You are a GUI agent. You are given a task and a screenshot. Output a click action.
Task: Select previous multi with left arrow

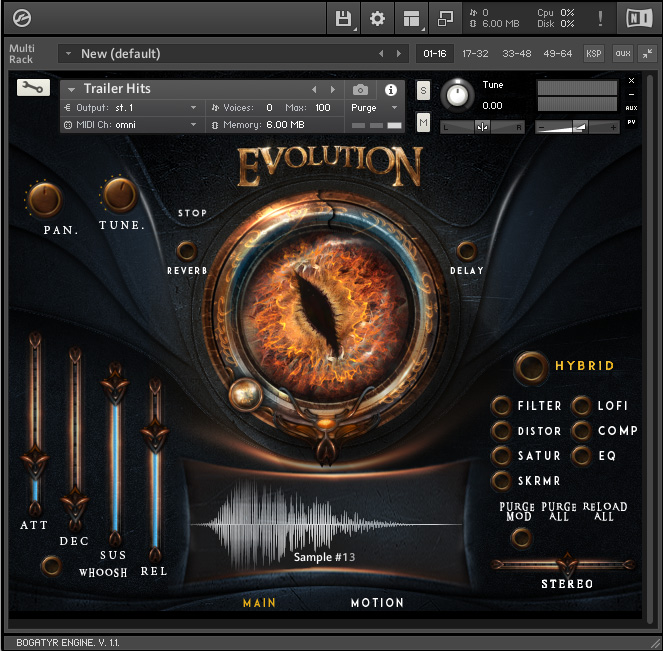381,54
